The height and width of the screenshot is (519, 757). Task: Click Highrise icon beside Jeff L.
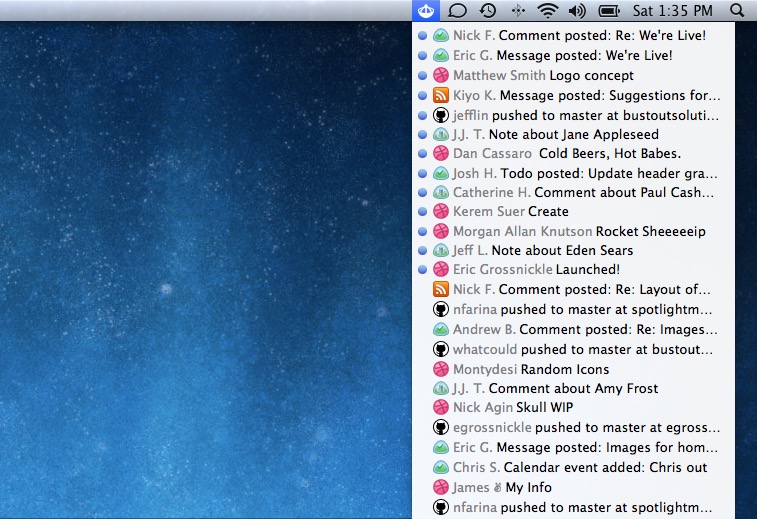point(440,250)
